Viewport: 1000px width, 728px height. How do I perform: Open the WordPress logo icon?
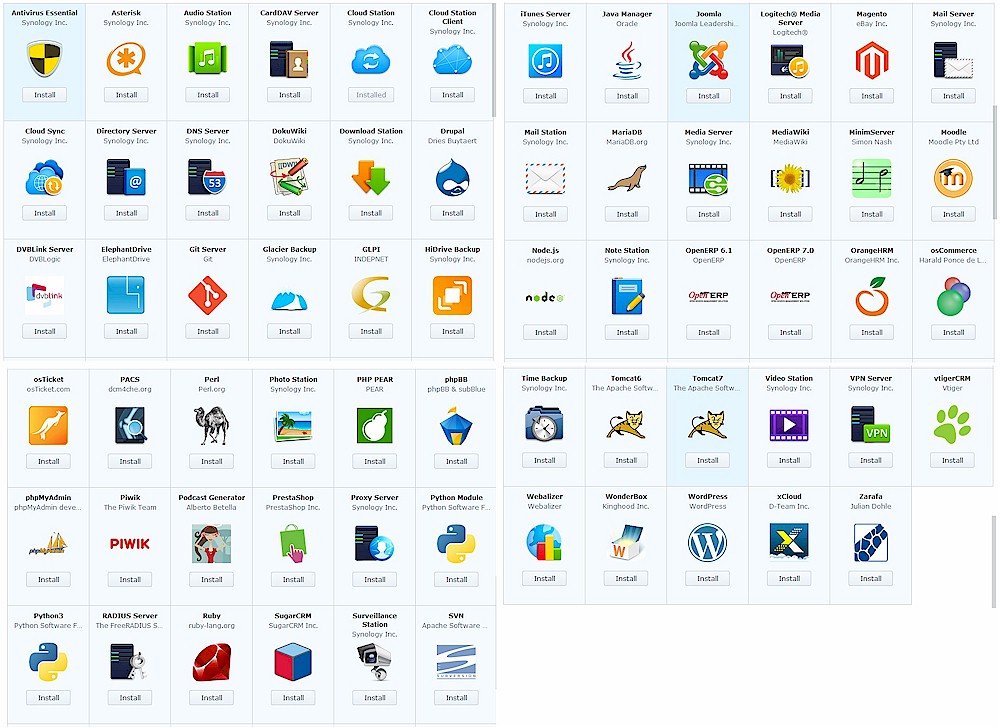pyautogui.click(x=708, y=542)
